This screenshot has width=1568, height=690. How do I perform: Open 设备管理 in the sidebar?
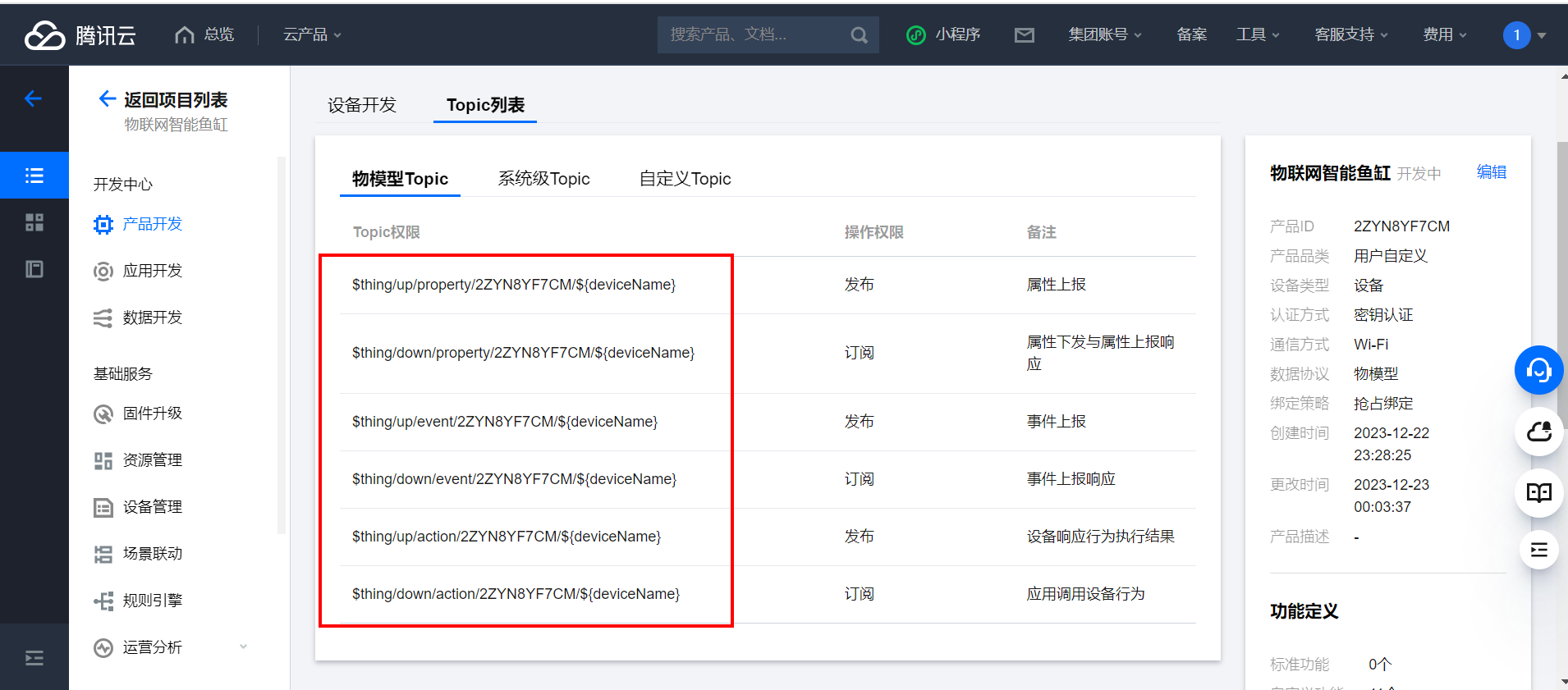(152, 507)
